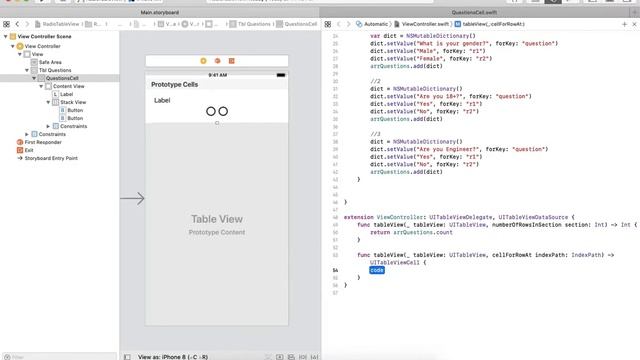This screenshot has height=360, width=640.
Task: Click the First Responder dock icon above the scene
Action: [x=218, y=61]
